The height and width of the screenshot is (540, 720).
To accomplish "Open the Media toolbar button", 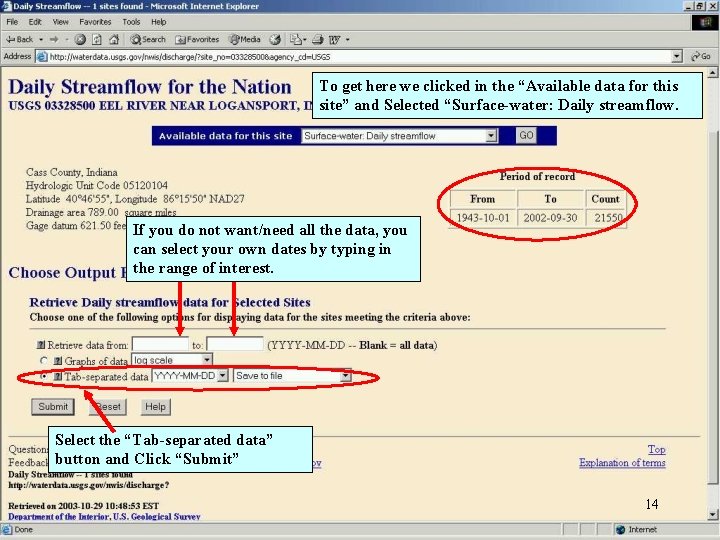I will [x=245, y=39].
